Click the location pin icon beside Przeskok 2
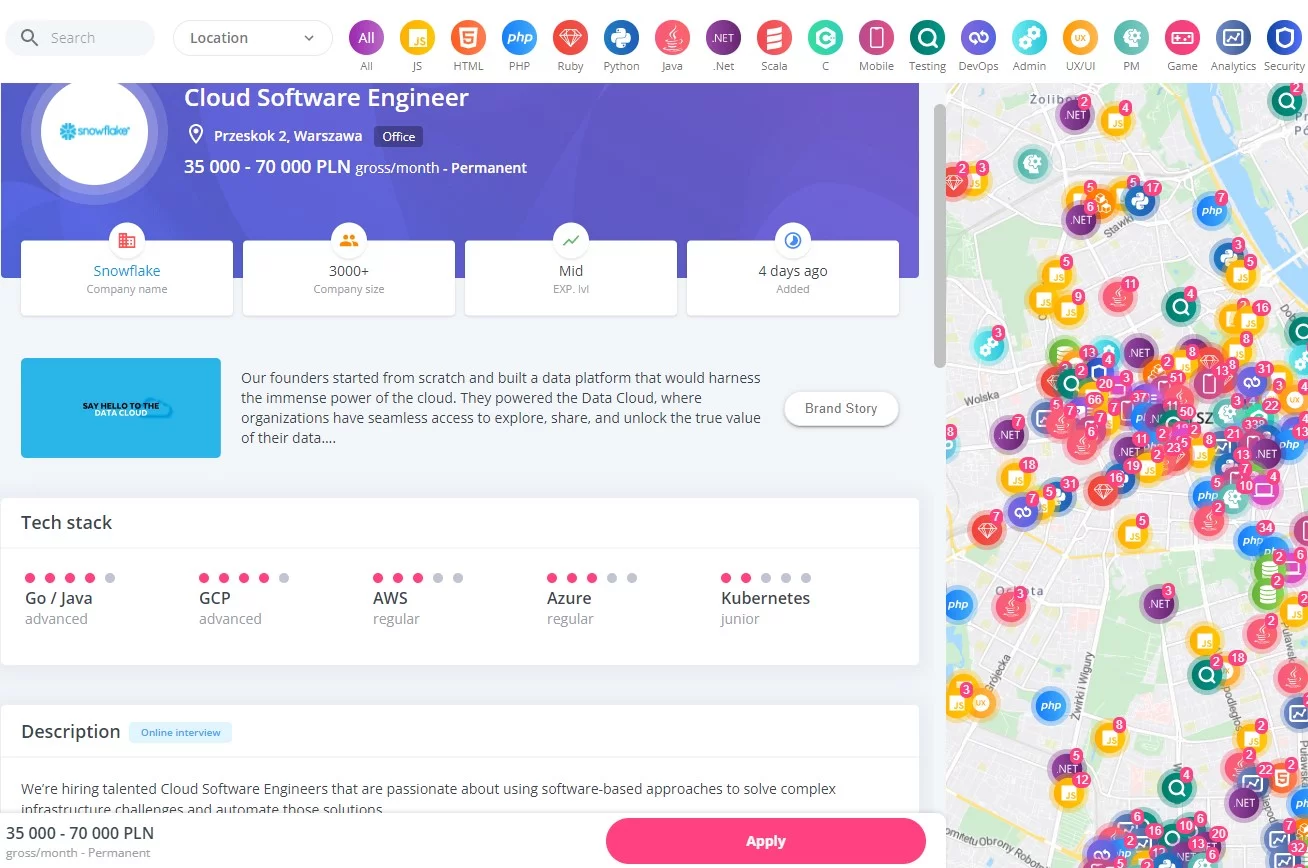The height and width of the screenshot is (868, 1308). (196, 135)
